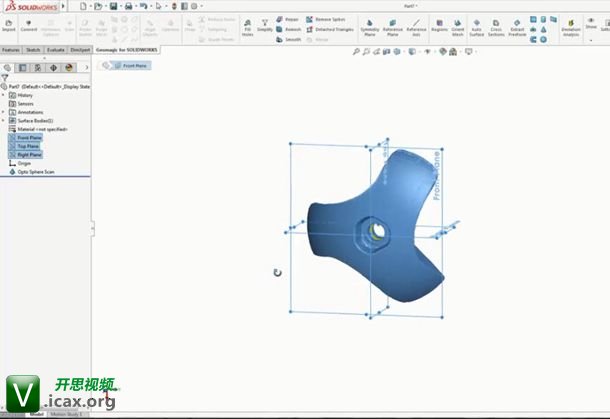Select the Reference Plane tool

[x=393, y=28]
